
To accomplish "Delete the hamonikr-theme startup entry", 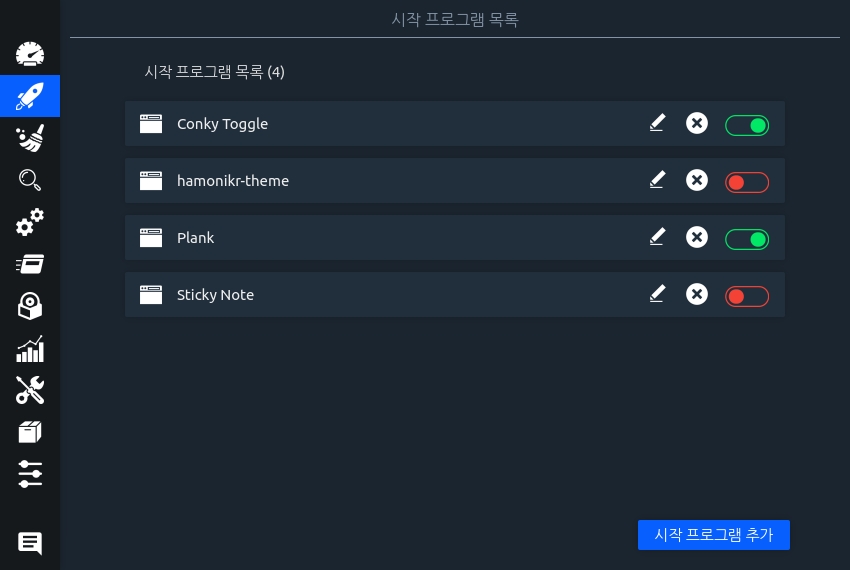I will click(697, 180).
